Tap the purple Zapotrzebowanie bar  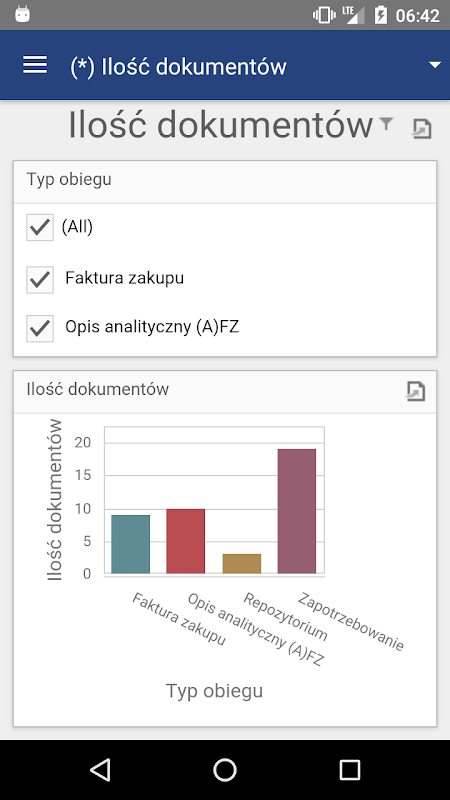[x=297, y=511]
